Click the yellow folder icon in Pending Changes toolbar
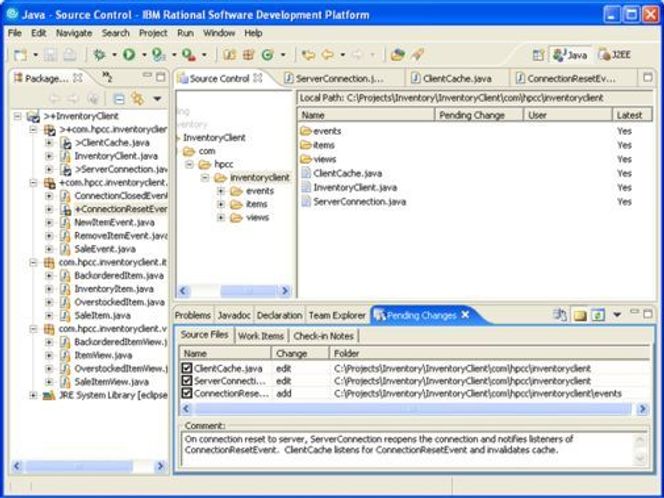This screenshot has width=664, height=498. pos(579,315)
